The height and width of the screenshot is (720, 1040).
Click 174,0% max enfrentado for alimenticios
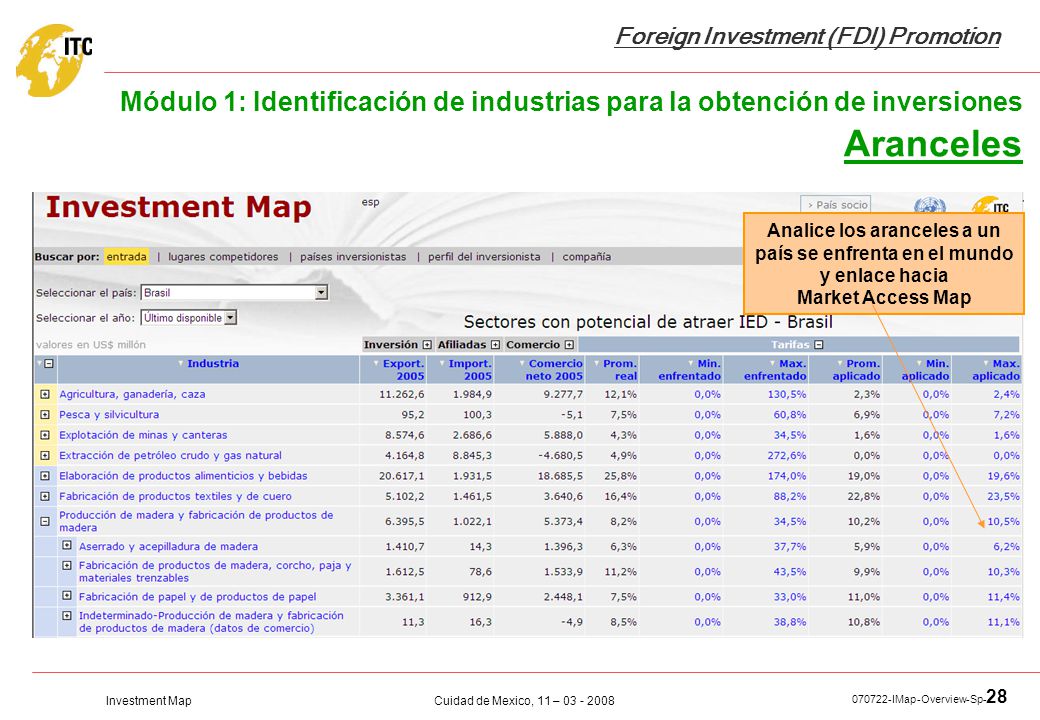pos(787,476)
